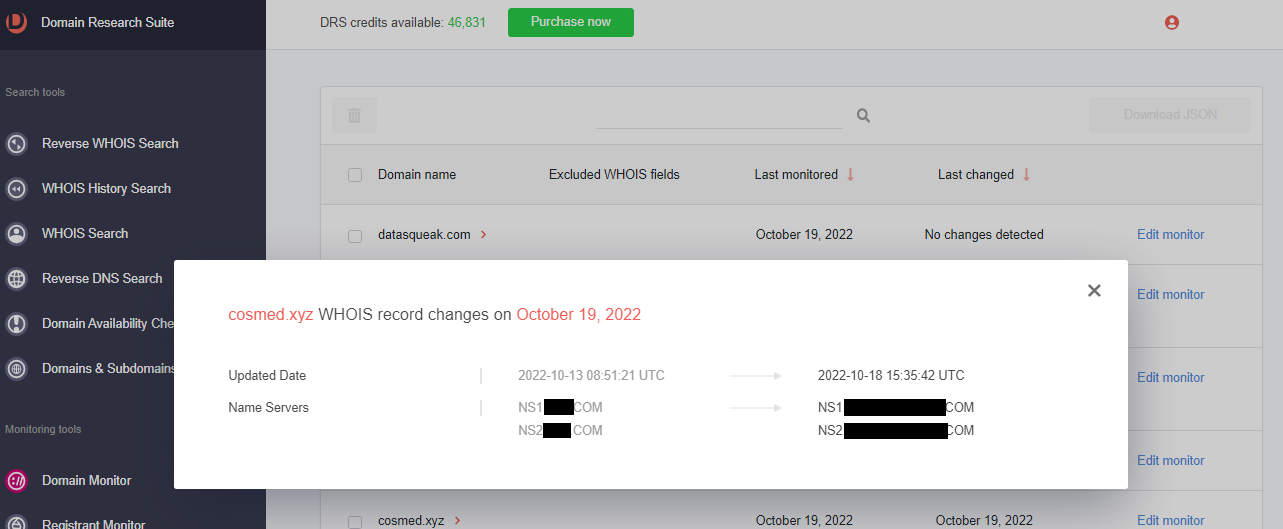
Task: Click the Purchase now button
Action: point(570,22)
